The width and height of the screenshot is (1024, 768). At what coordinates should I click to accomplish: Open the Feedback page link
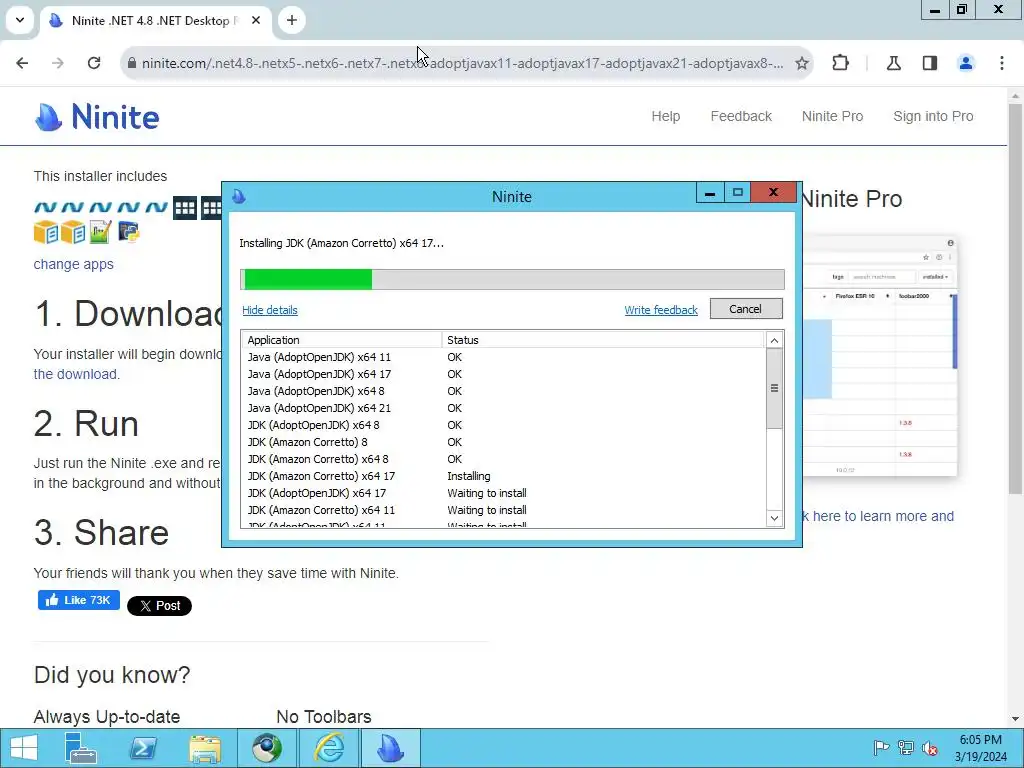pyautogui.click(x=741, y=116)
